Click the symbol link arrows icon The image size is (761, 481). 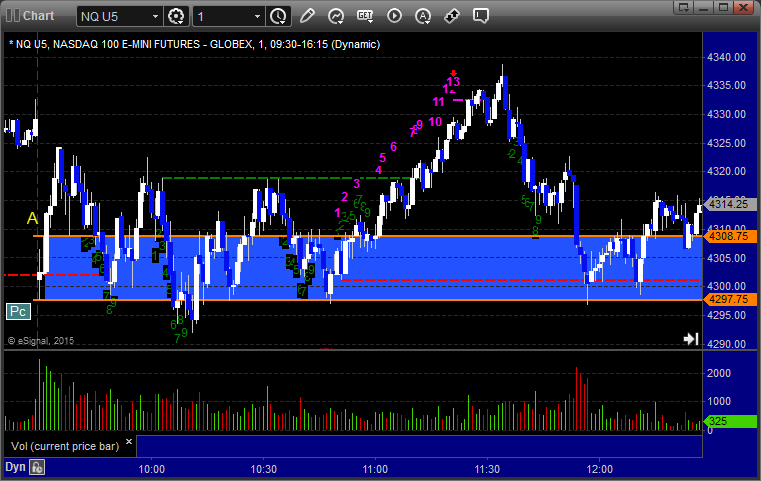pos(452,16)
